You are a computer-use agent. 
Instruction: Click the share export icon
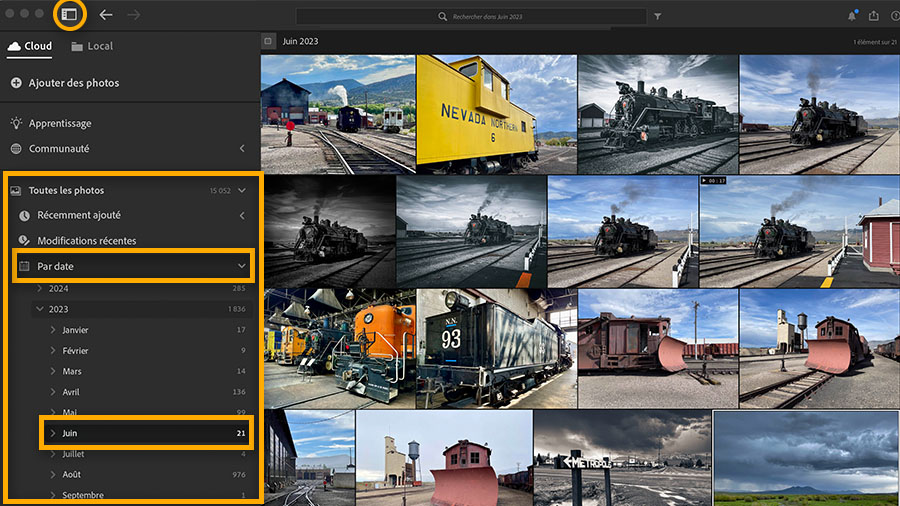[874, 16]
